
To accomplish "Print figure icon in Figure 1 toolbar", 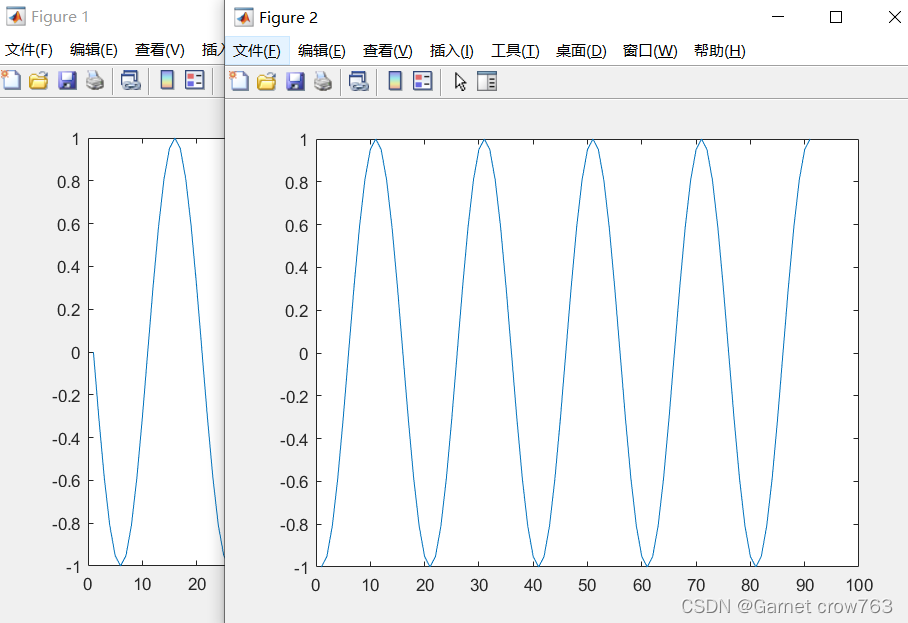I will (x=95, y=80).
